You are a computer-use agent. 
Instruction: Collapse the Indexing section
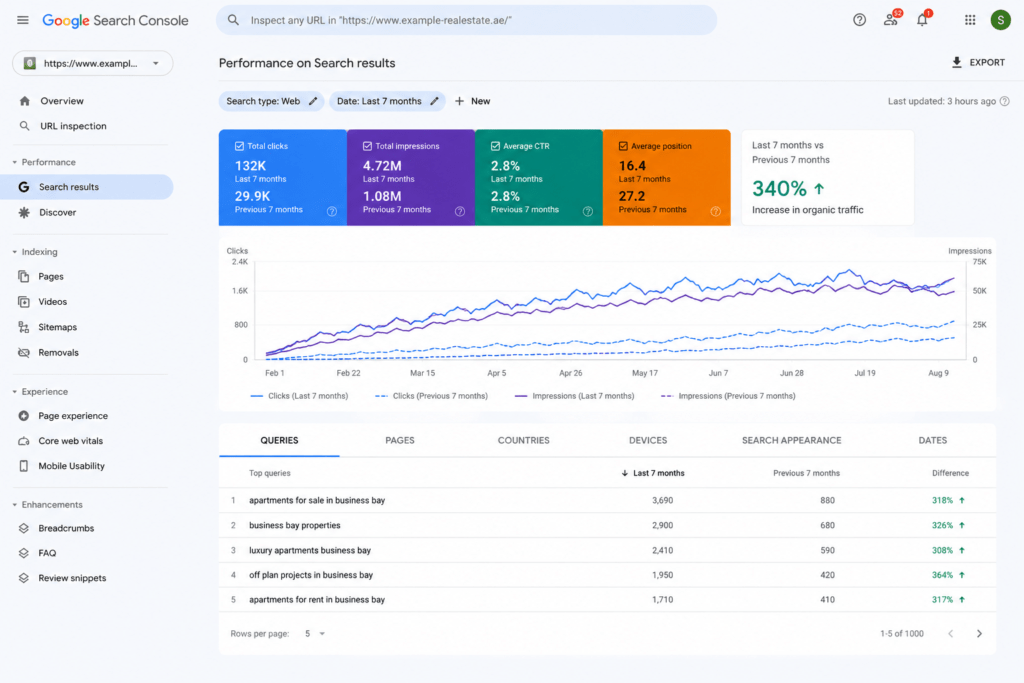(14, 252)
